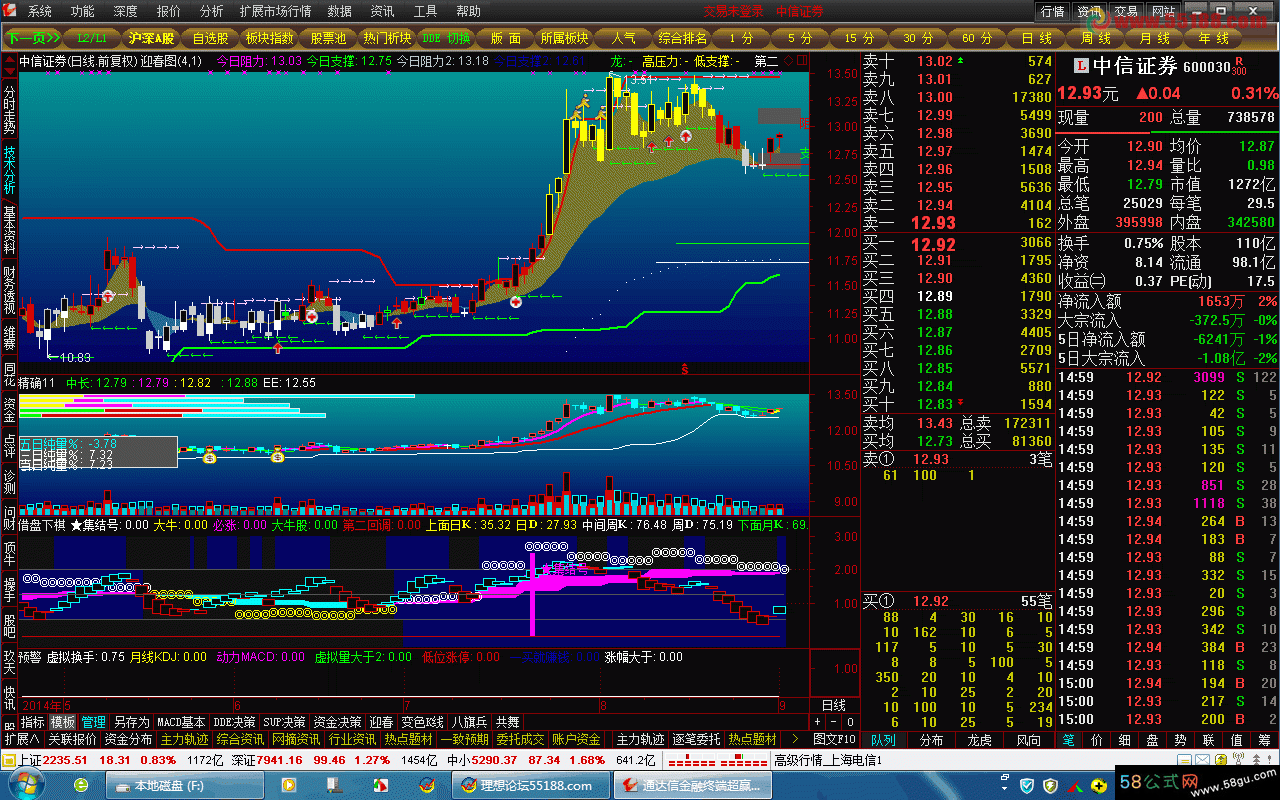Select the 模板 tab below chart

click(63, 721)
